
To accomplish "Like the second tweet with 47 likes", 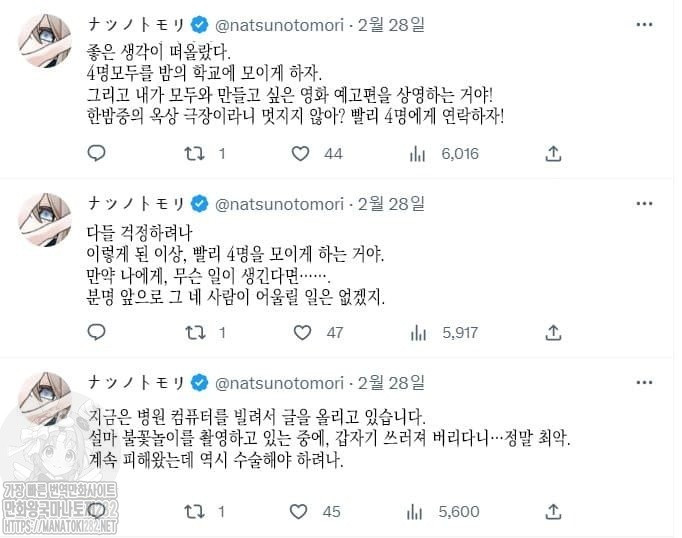I will [x=300, y=331].
